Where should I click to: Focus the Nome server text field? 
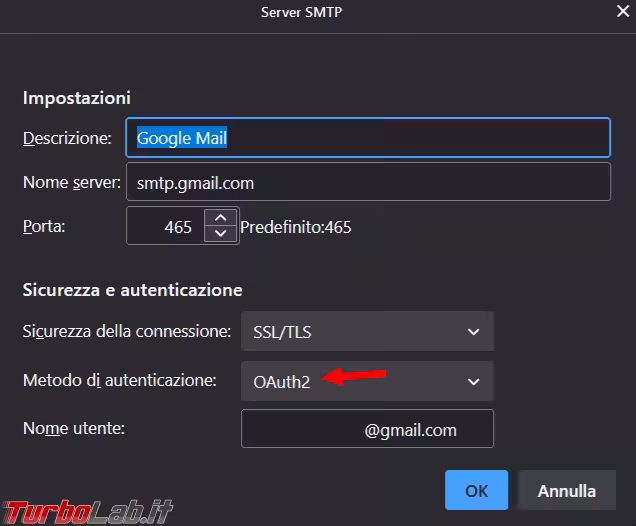367,183
